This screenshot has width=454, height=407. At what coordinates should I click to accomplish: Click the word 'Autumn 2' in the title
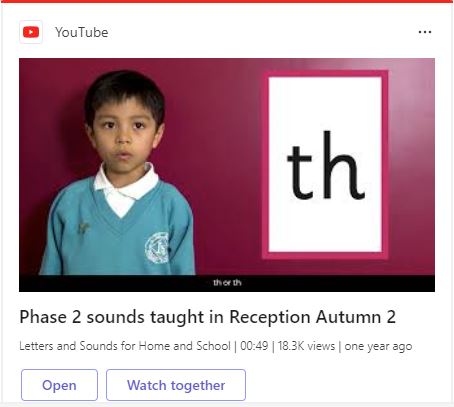(x=356, y=317)
